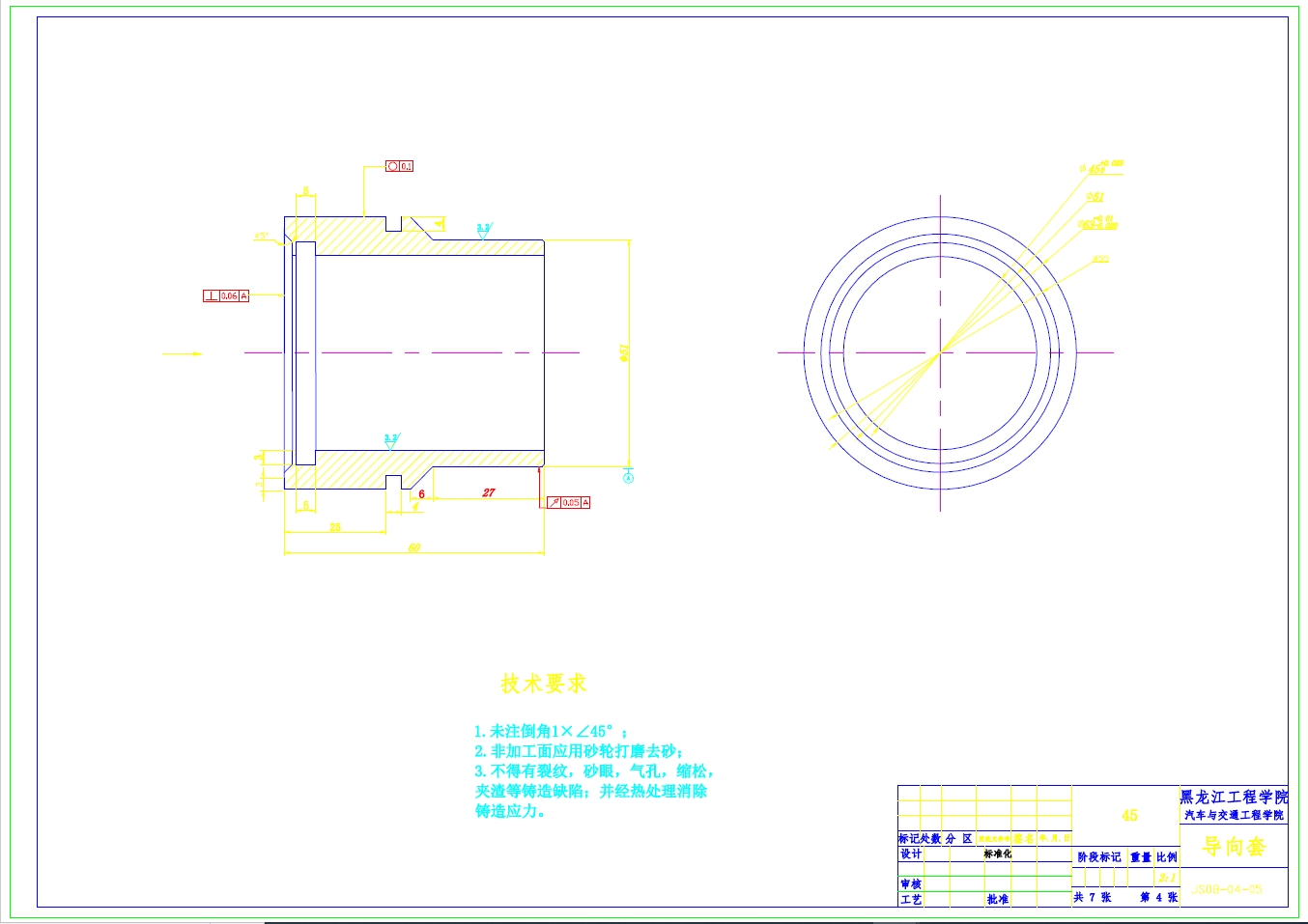
Task: Click drawing number 'JS08-04-05'
Action: point(1227,889)
